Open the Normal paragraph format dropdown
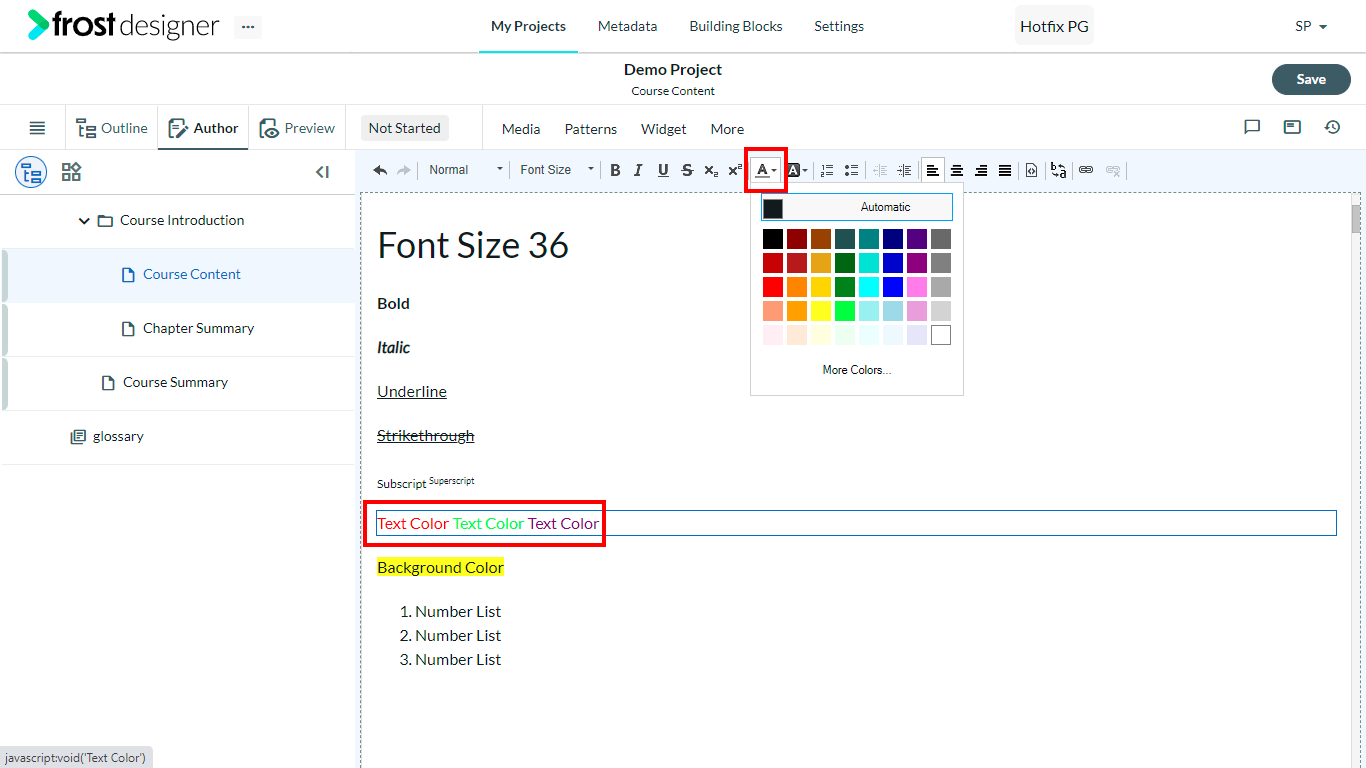Viewport: 1366px width, 768px height. click(466, 170)
